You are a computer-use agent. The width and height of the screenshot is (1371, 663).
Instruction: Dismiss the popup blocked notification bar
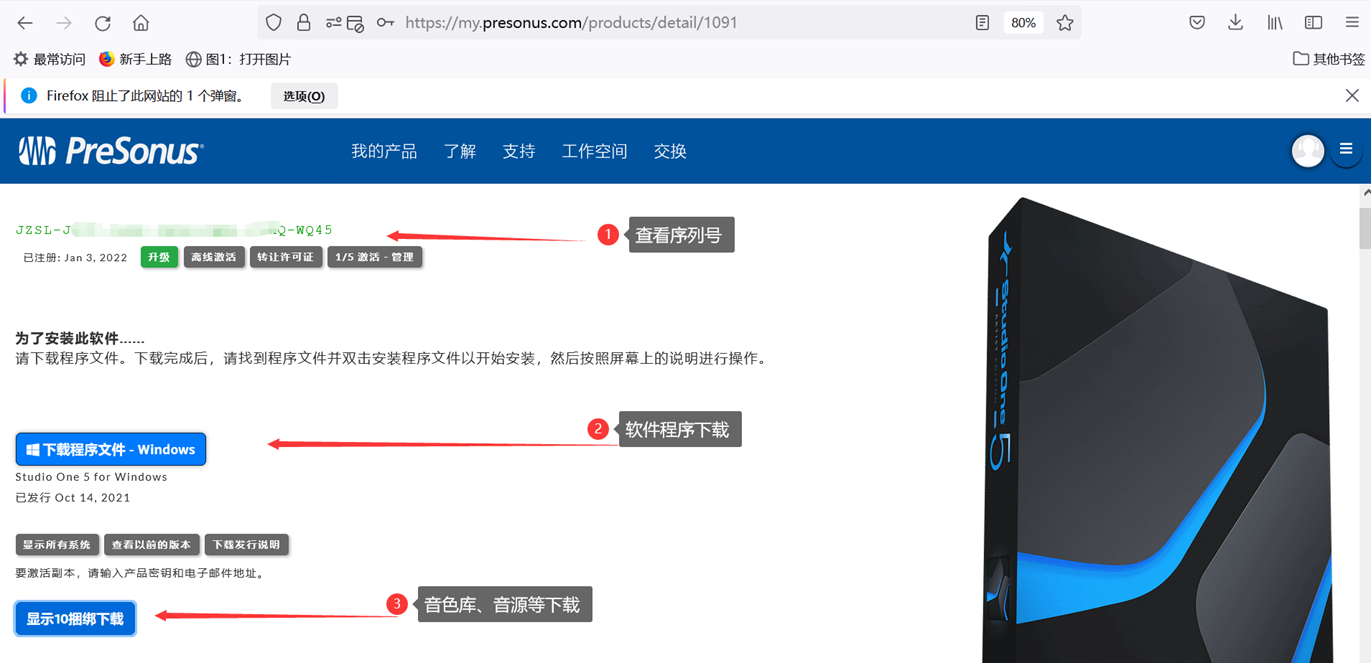point(1352,96)
